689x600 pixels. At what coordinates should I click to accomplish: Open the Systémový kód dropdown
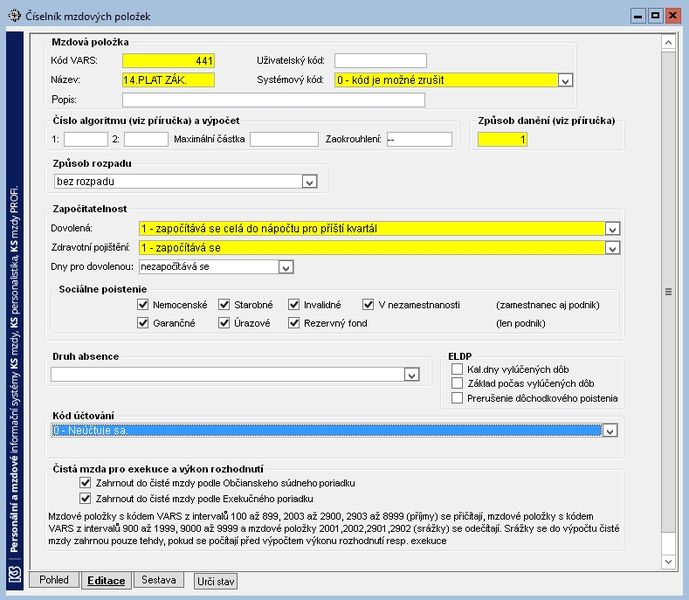click(x=565, y=80)
